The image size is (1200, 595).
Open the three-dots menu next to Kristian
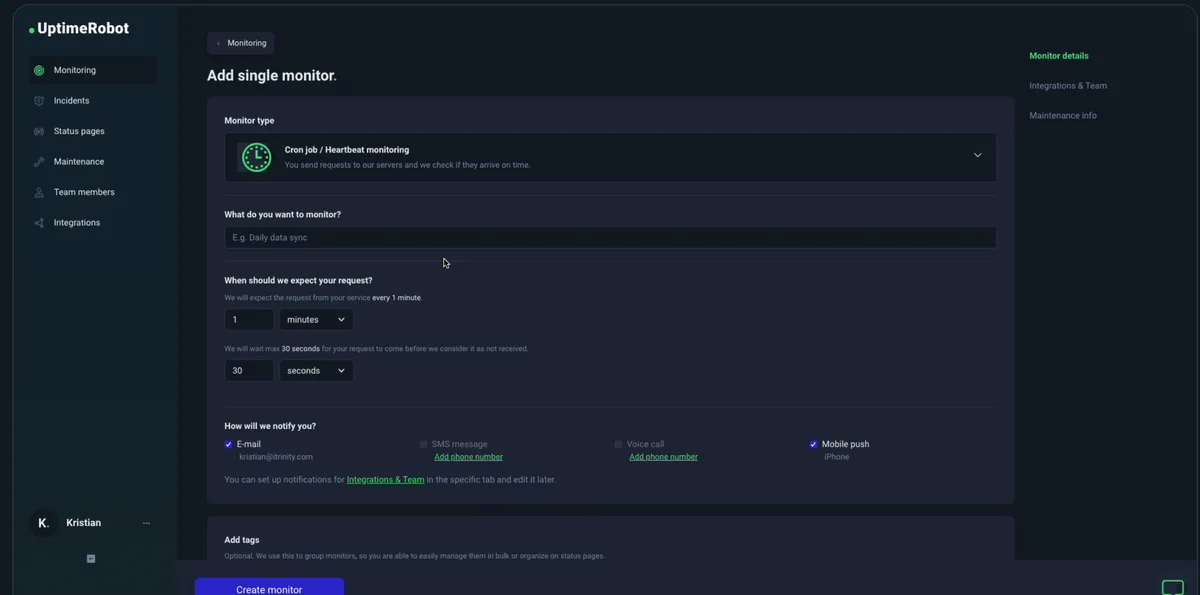click(x=146, y=523)
